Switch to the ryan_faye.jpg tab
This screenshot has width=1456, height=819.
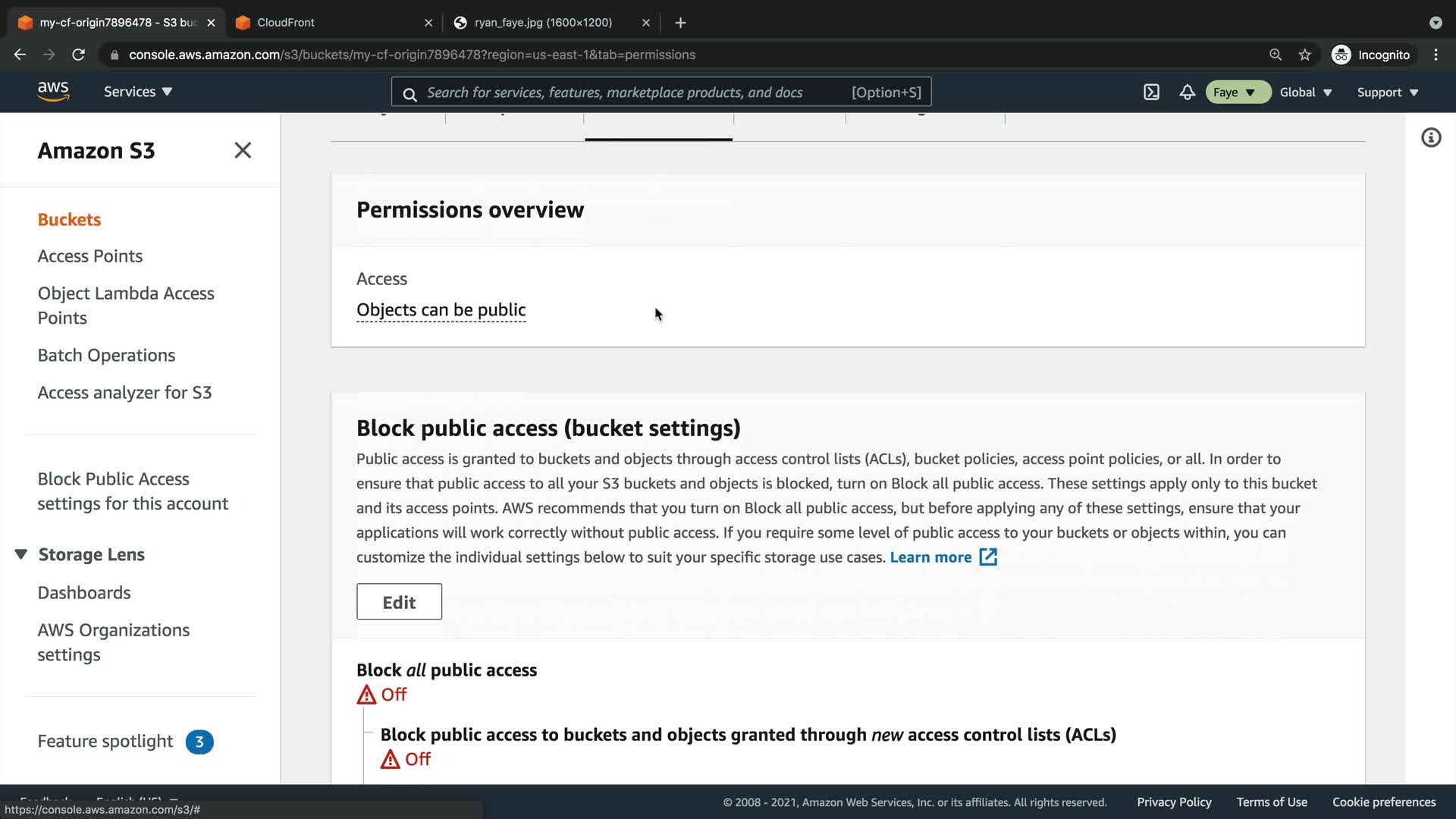[543, 23]
